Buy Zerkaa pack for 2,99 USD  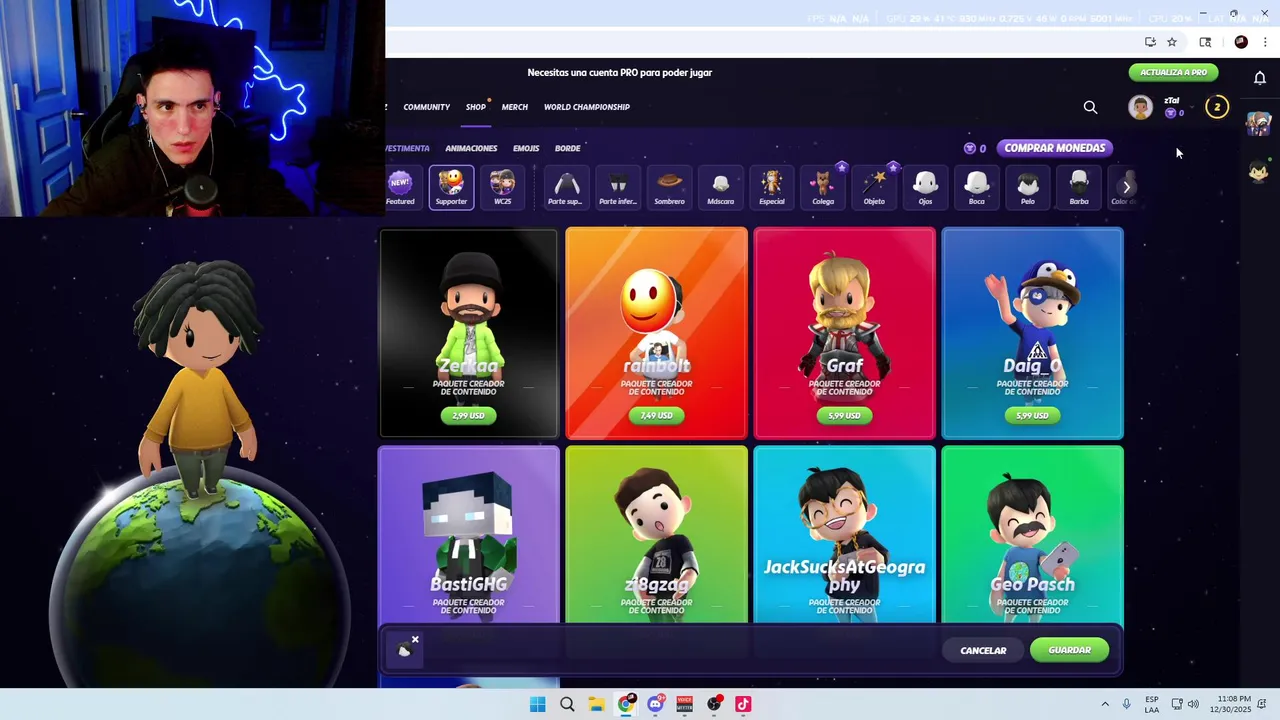tap(468, 415)
